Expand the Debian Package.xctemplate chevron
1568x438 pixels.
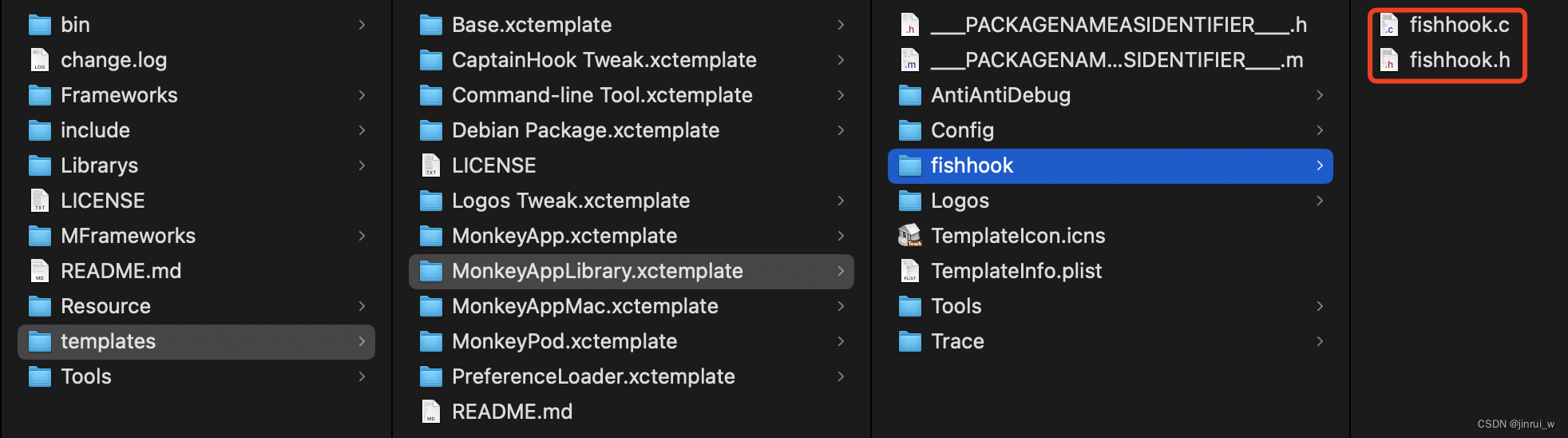841,130
